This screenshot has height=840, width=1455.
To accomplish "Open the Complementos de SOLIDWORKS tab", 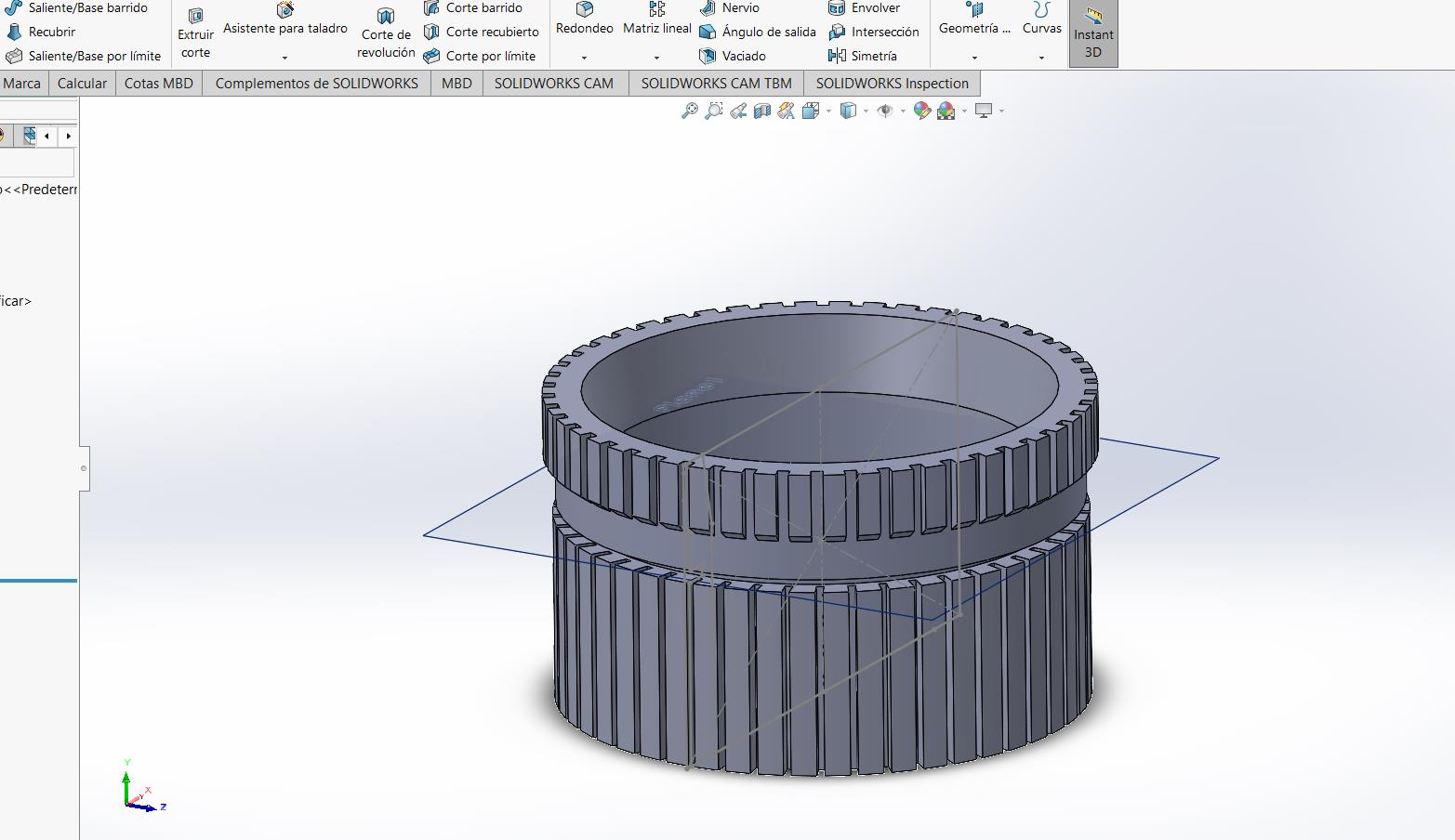I will click(x=316, y=84).
